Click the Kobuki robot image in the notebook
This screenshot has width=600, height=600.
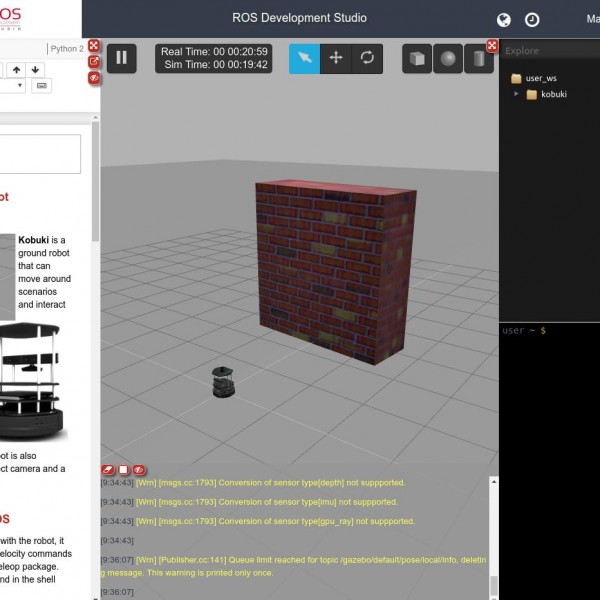click(x=31, y=380)
